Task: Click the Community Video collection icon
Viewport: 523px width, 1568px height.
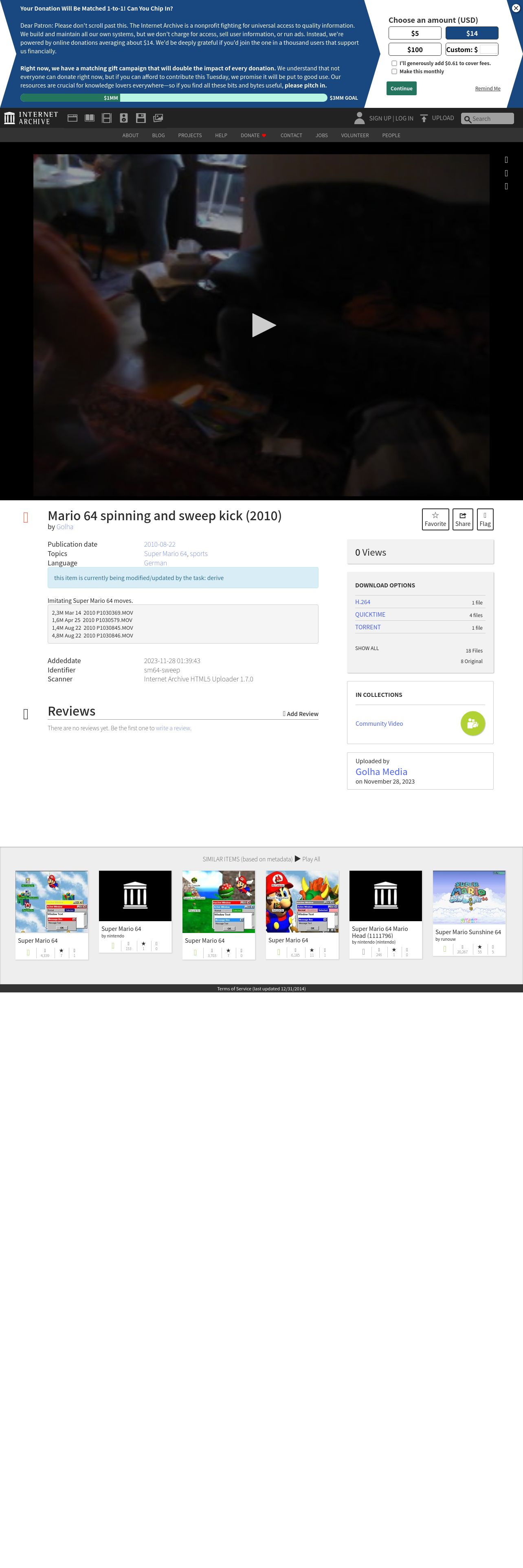Action: tap(472, 723)
